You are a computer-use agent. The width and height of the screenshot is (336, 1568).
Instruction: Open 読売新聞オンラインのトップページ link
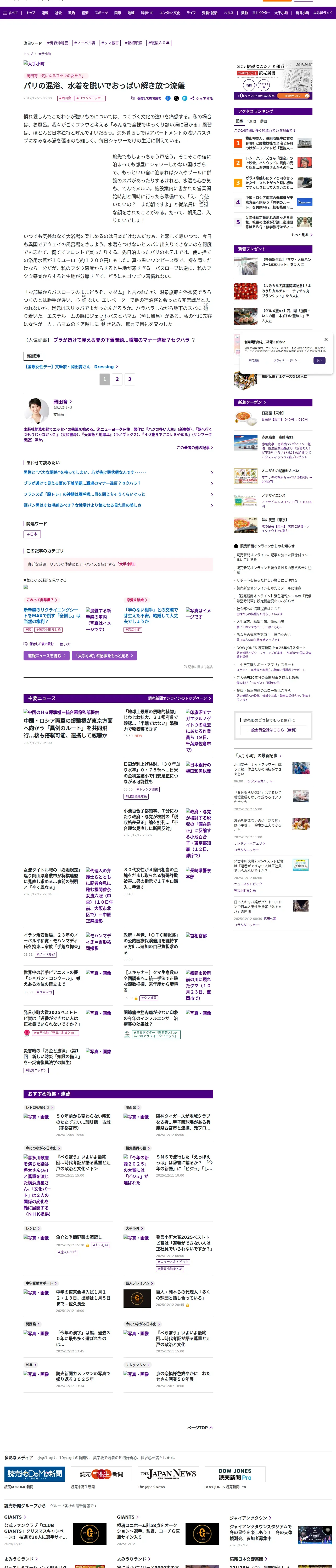click(x=179, y=698)
